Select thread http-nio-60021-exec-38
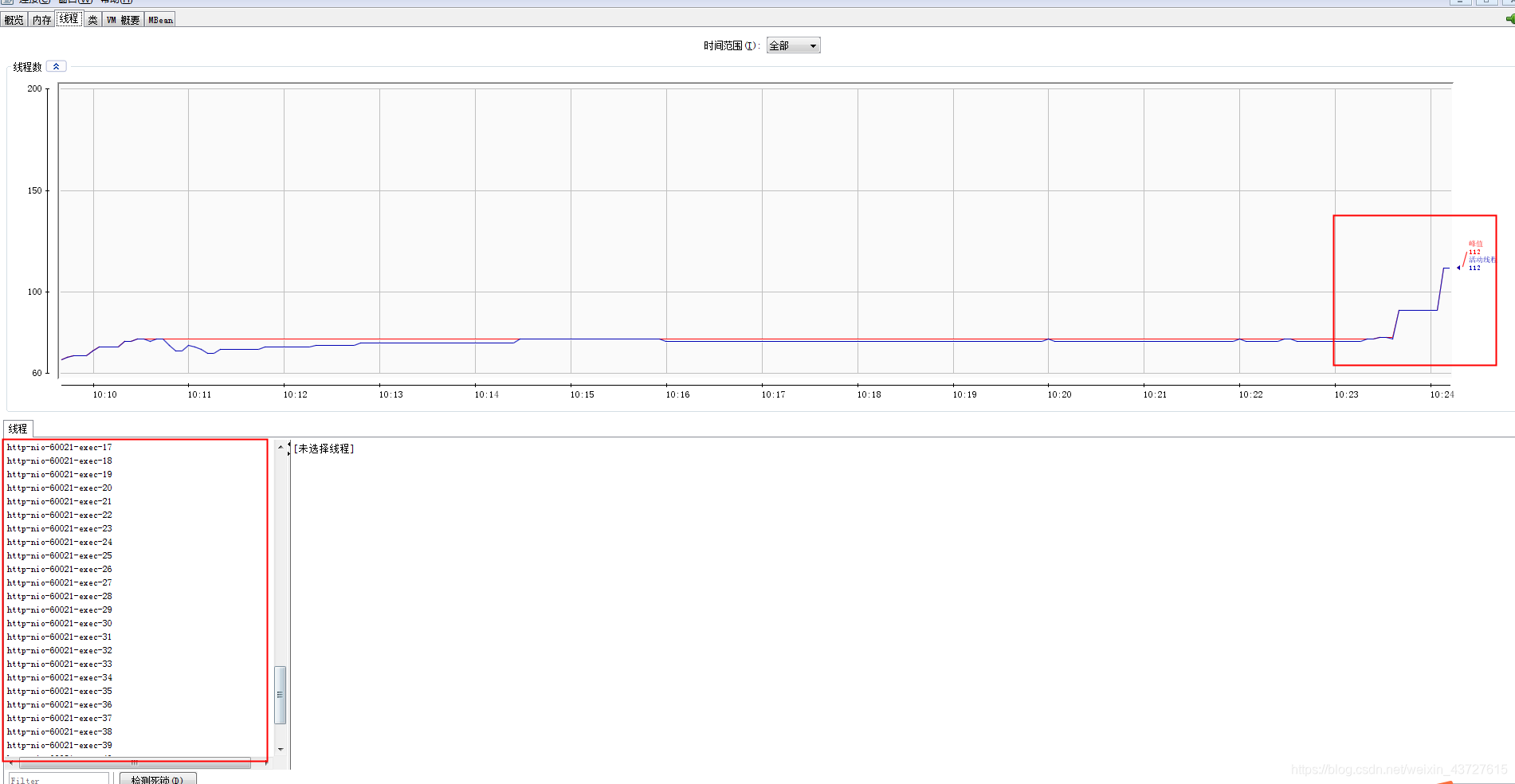This screenshot has height=784, width=1515. click(60, 731)
